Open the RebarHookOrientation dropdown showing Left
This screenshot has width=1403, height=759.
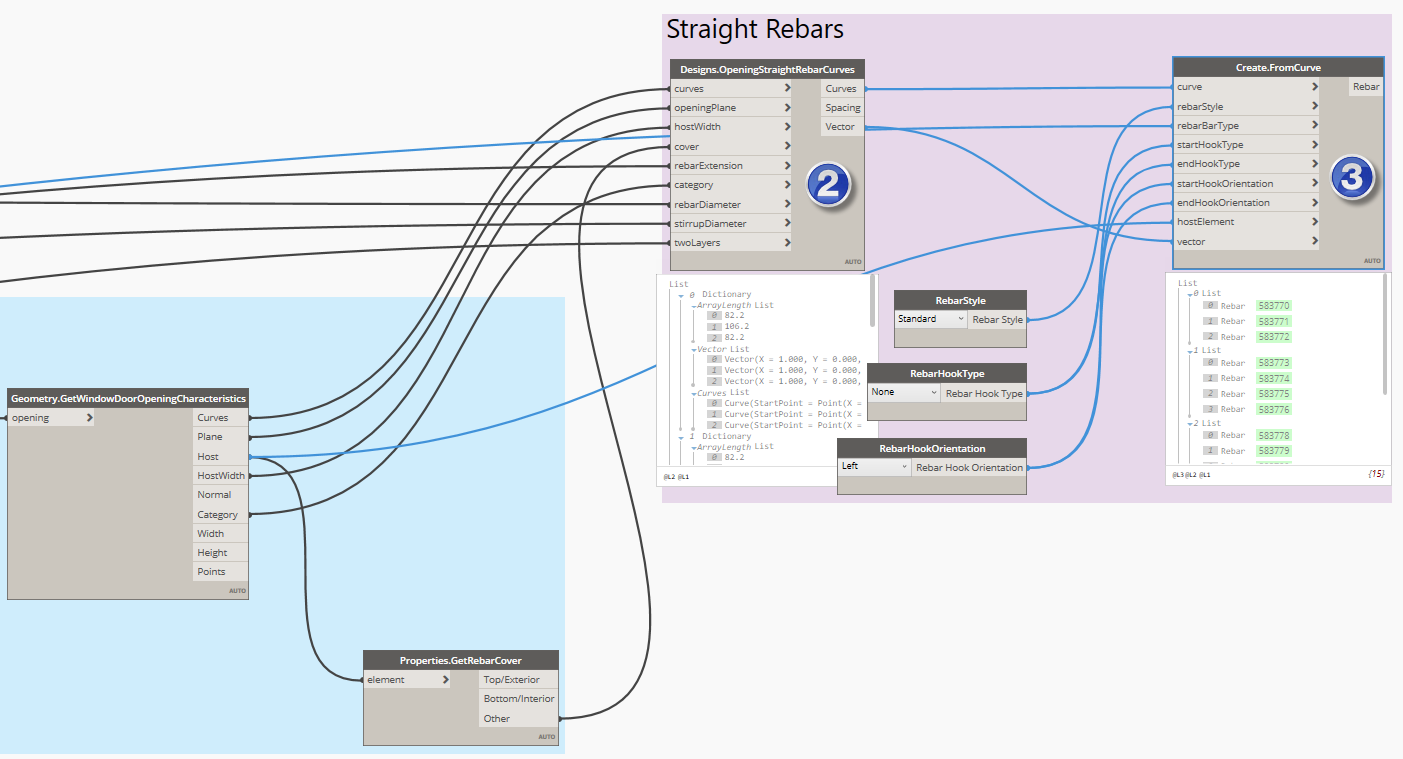coord(874,466)
